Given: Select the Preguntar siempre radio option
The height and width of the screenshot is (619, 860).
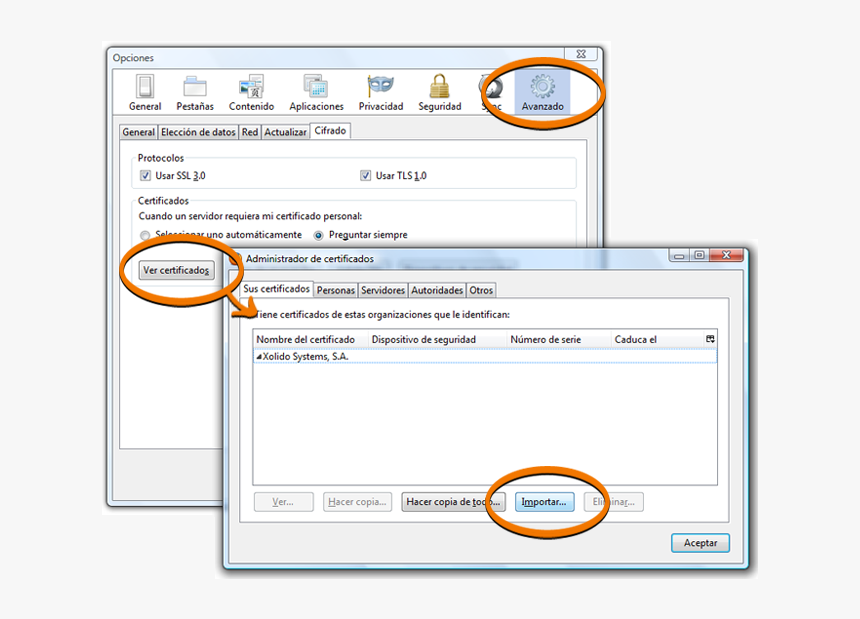Looking at the screenshot, I should tap(318, 235).
